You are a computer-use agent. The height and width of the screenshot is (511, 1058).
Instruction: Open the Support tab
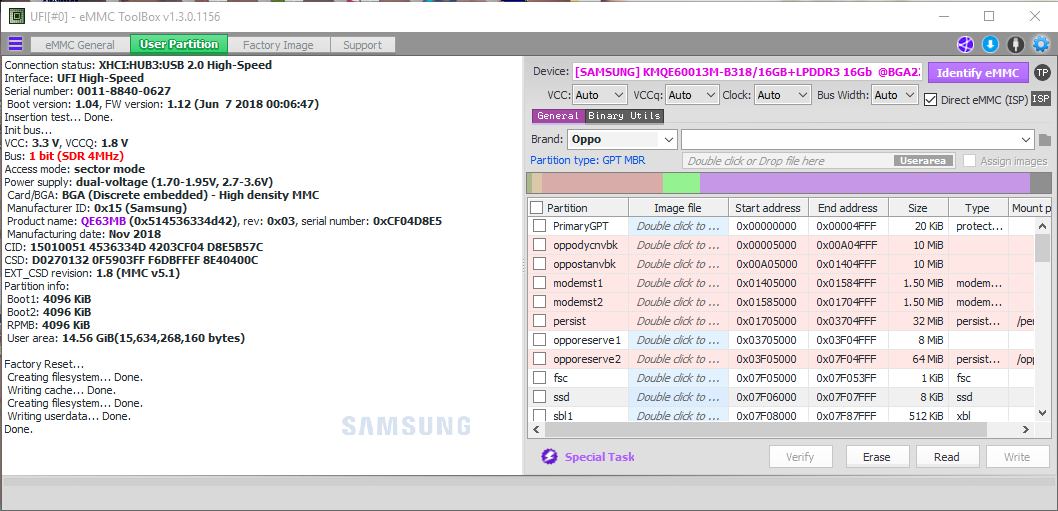point(362,45)
